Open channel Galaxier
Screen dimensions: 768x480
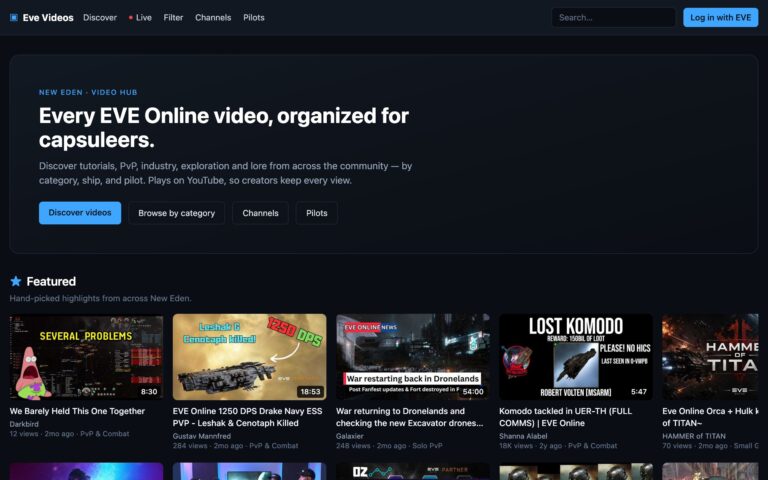point(350,436)
